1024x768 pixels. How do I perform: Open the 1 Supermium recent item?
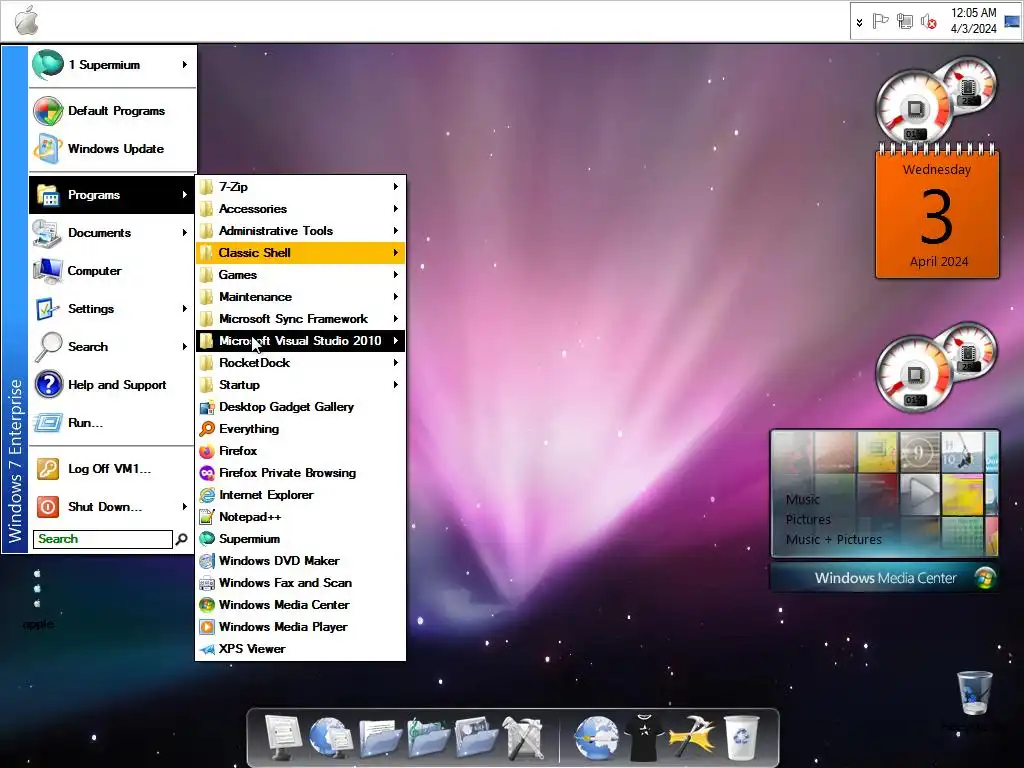pos(112,65)
